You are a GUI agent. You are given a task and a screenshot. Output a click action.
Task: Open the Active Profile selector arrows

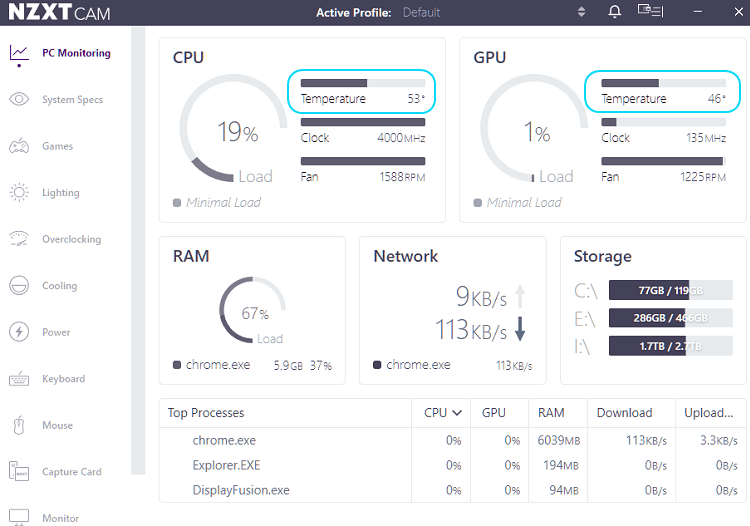[x=582, y=12]
